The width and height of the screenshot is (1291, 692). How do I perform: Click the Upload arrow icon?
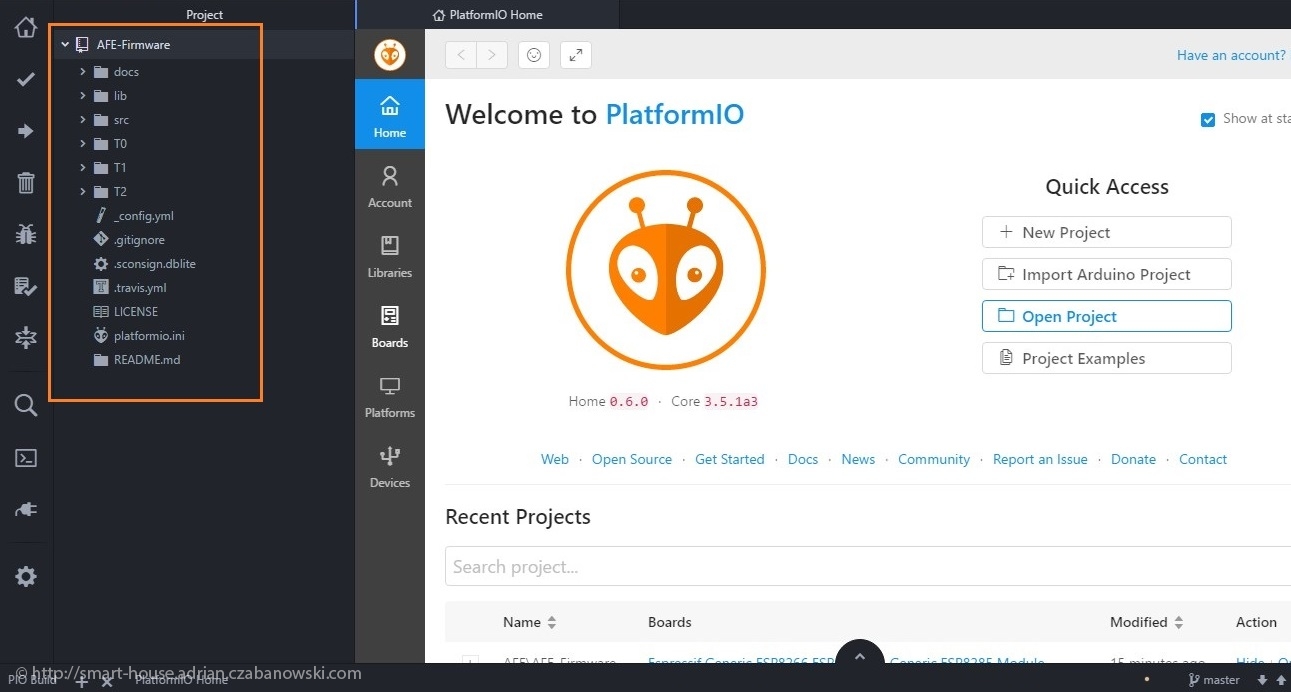[26, 131]
